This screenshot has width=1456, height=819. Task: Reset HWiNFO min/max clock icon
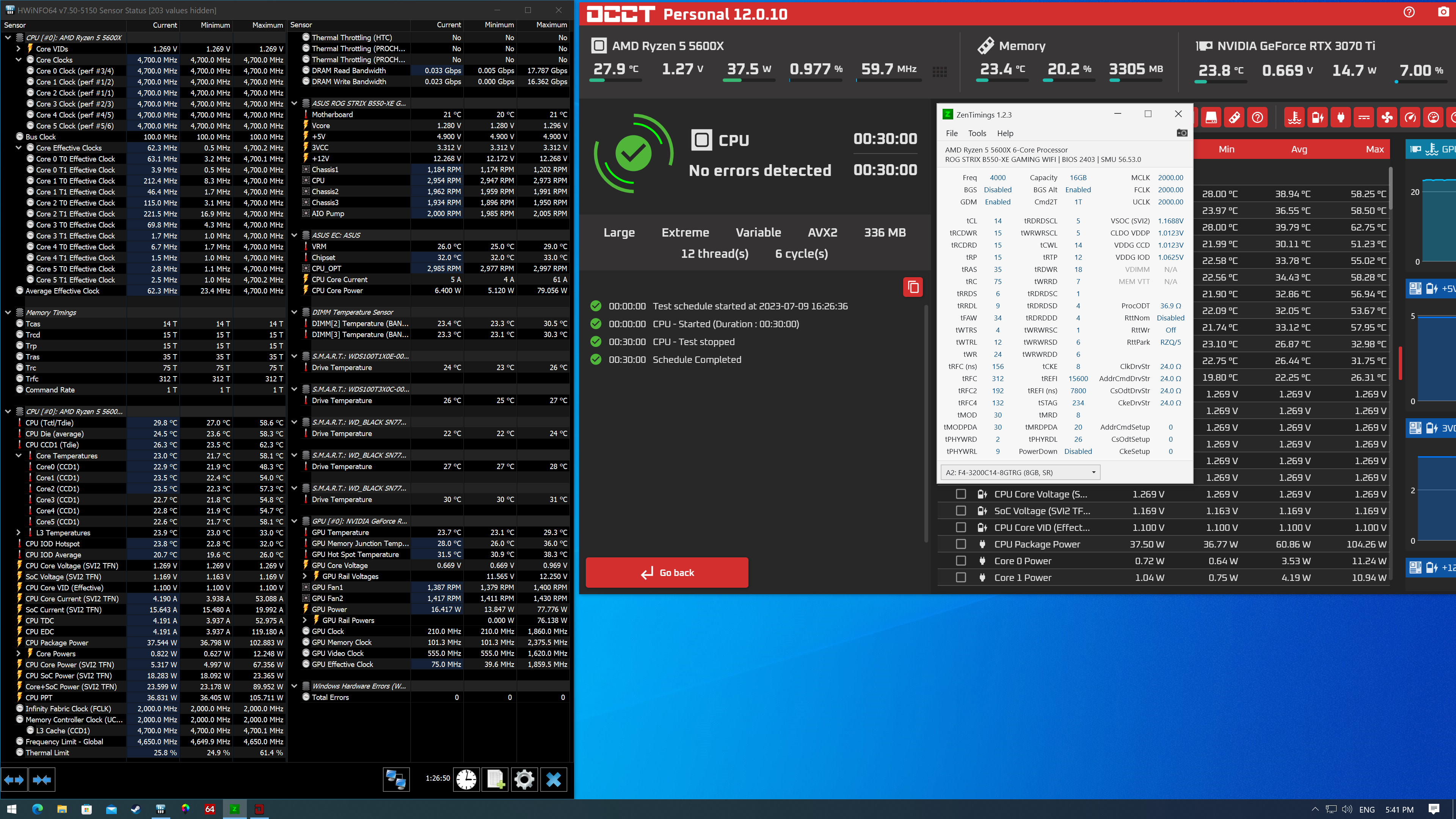point(466,780)
